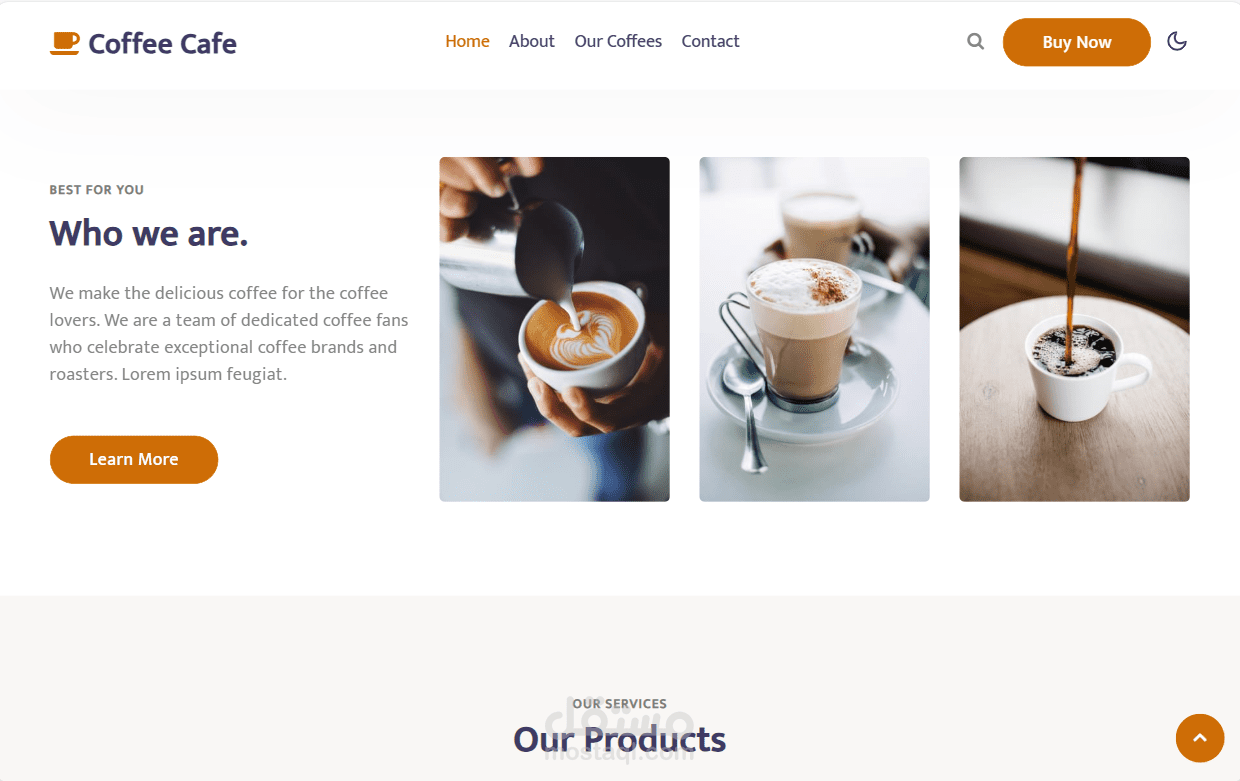Click the search magnifier icon
This screenshot has width=1240, height=781.
[975, 42]
